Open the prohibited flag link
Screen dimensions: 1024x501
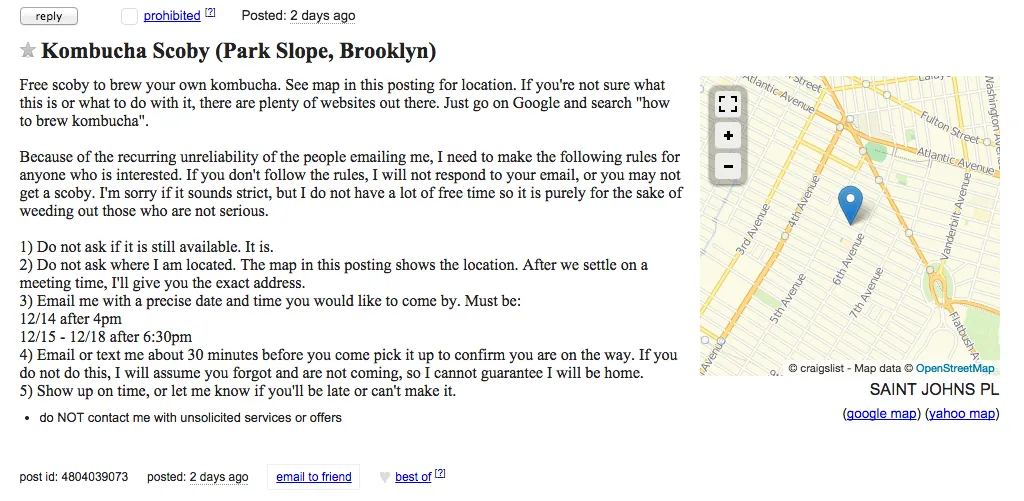(x=171, y=16)
